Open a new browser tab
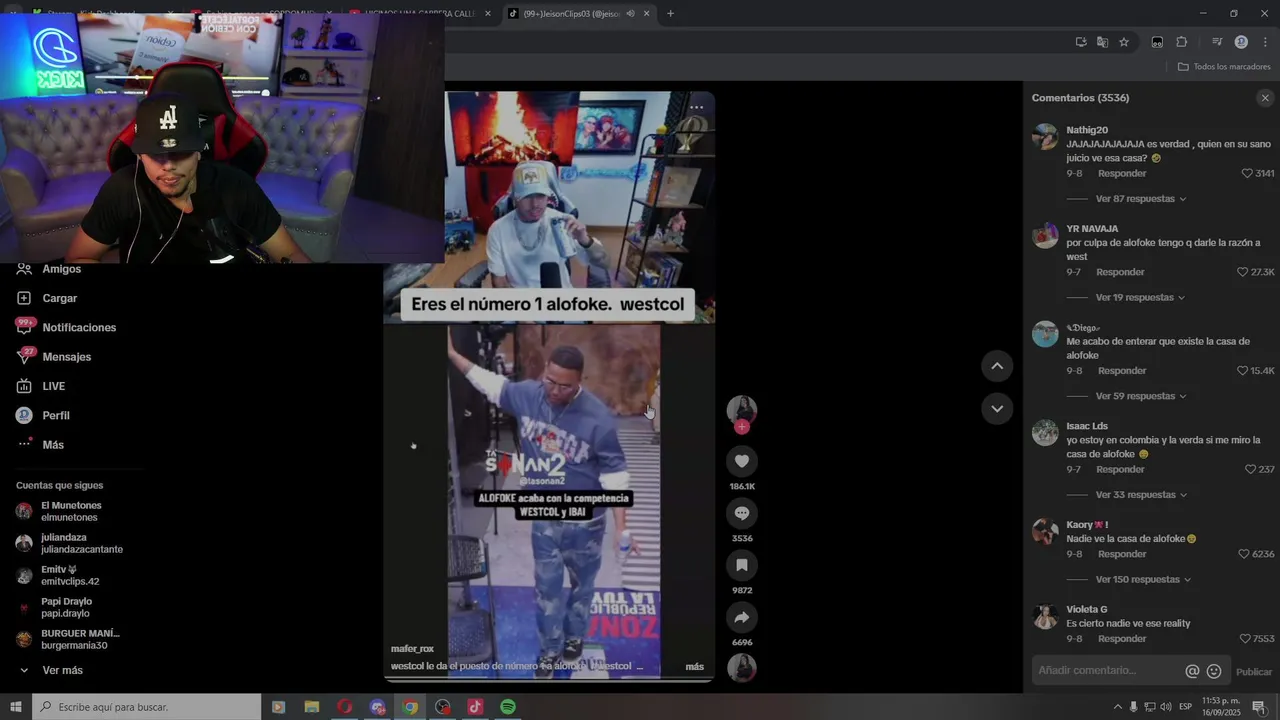 tap(670, 14)
